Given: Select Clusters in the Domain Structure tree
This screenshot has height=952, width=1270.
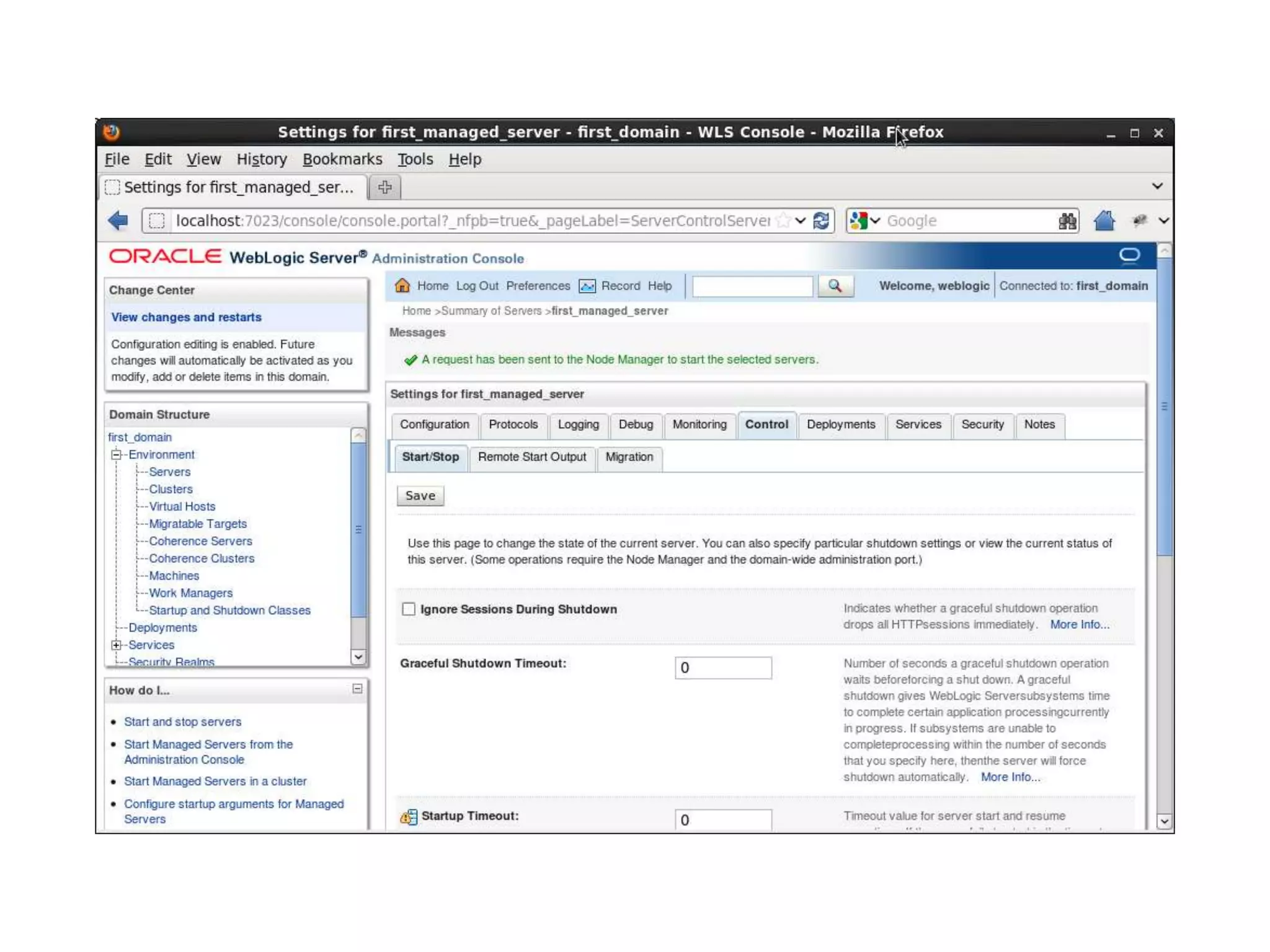Looking at the screenshot, I should coord(171,490).
